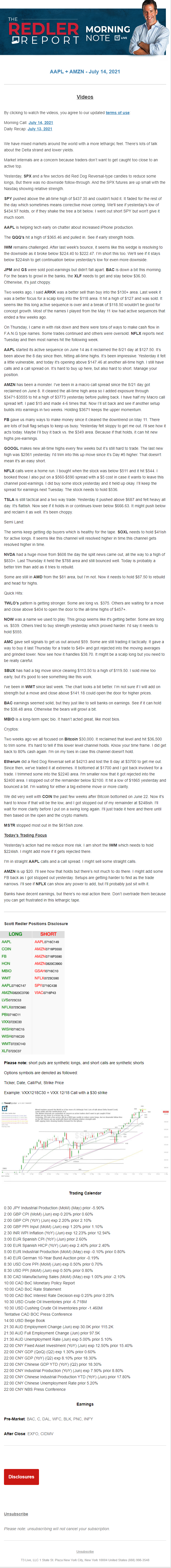Click the Trading Calendar heading

pyautogui.click(x=85, y=1193)
